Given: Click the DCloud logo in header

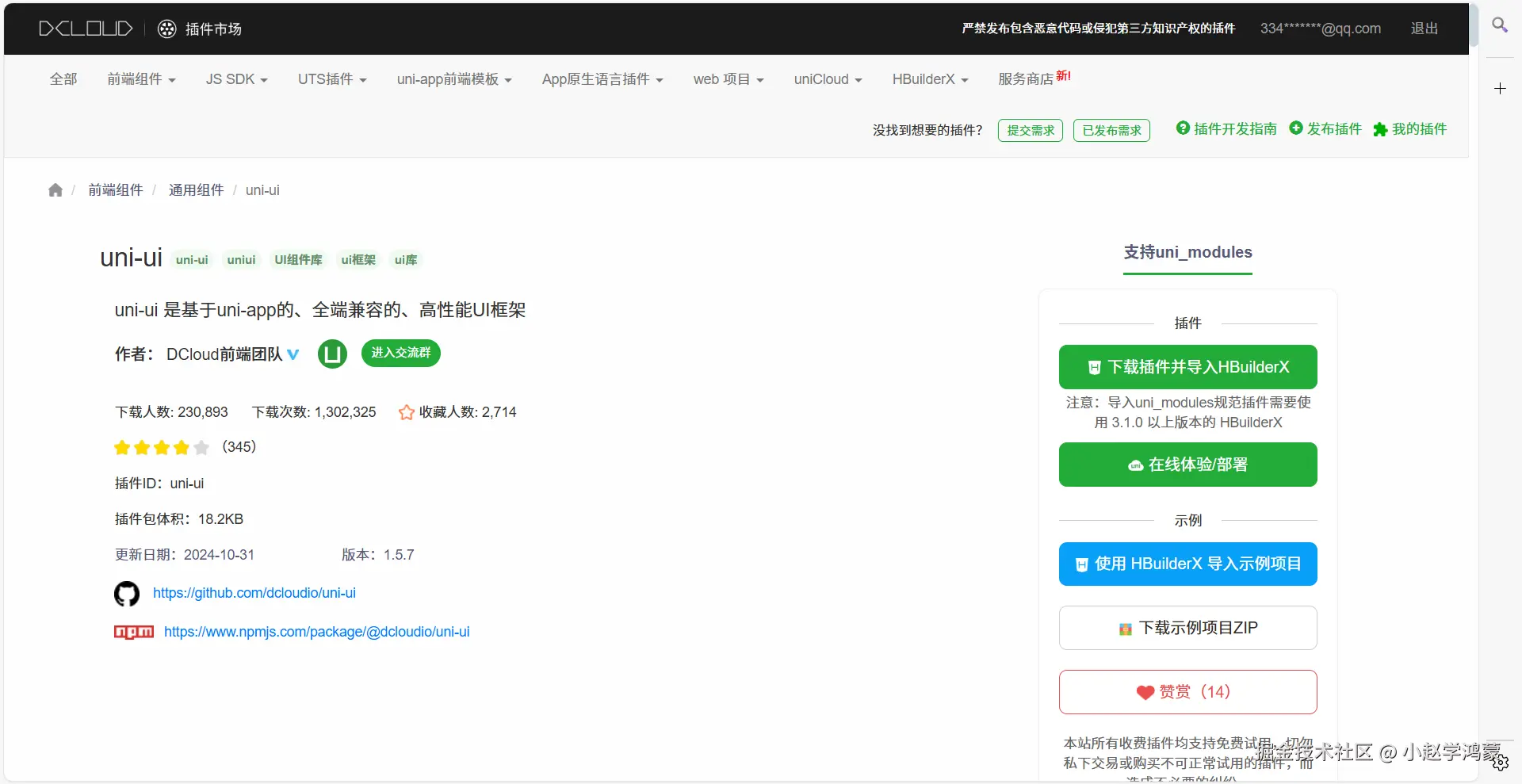Looking at the screenshot, I should coord(86,29).
